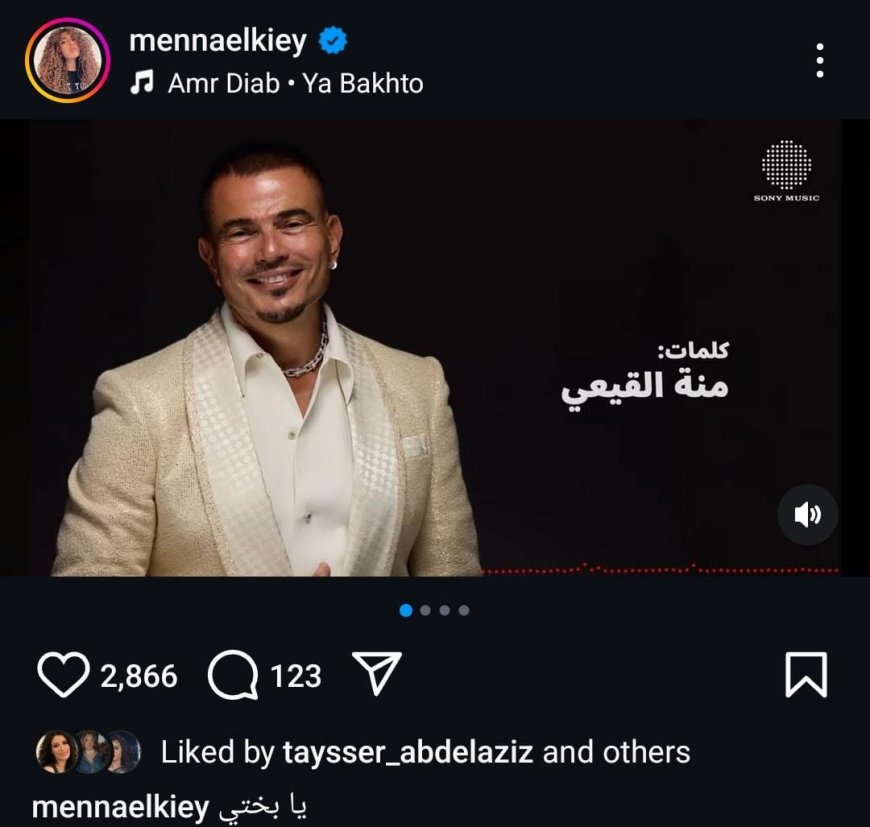Tap the liked-by avatars cluster
870x827 pixels.
pyautogui.click(x=88, y=752)
